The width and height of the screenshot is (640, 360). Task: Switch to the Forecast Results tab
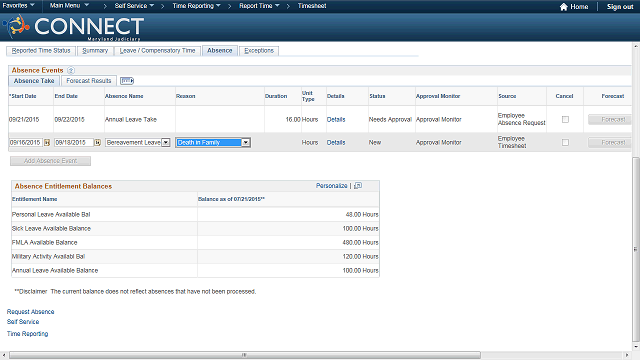[89, 81]
